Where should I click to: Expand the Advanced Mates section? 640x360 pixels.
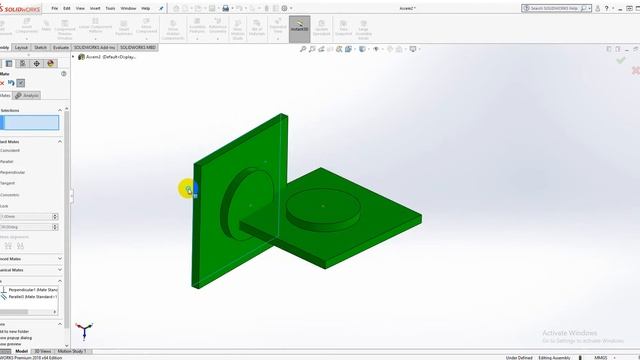(x=60, y=259)
